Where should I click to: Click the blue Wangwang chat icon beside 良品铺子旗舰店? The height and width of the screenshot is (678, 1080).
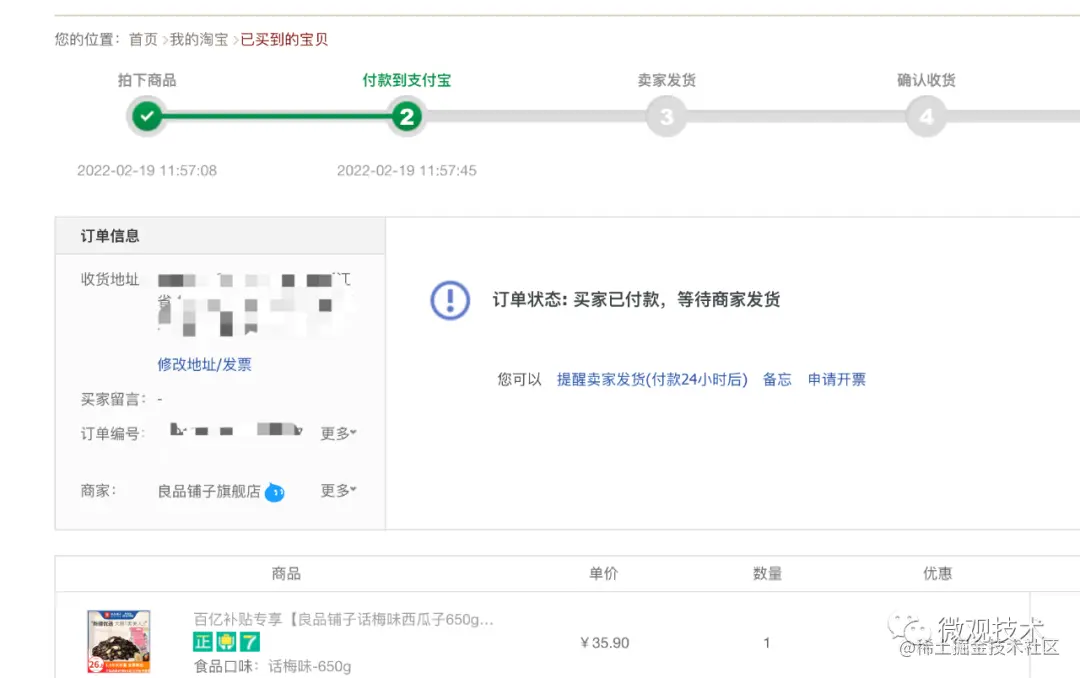pos(276,492)
